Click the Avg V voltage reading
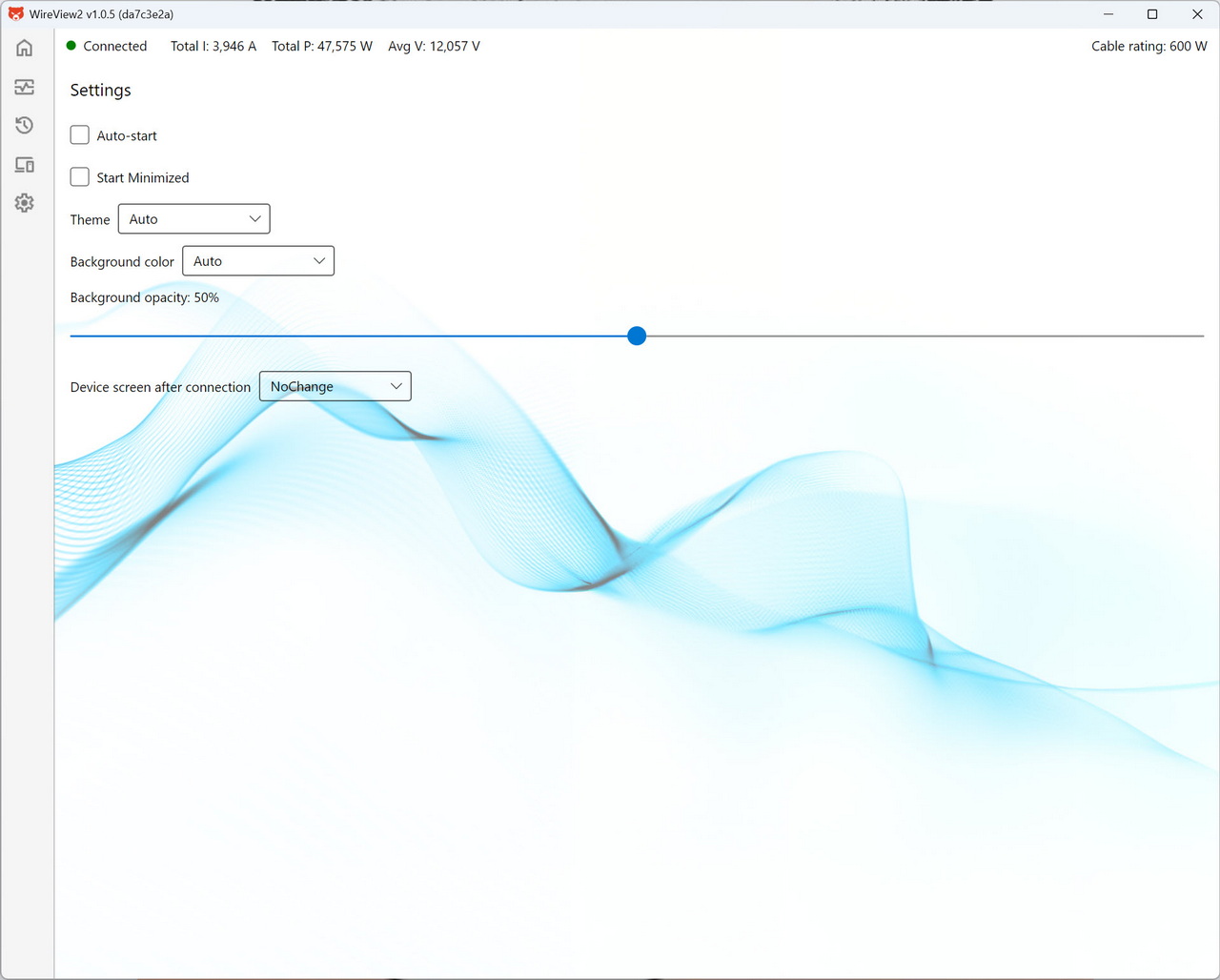Image resolution: width=1220 pixels, height=980 pixels. tap(434, 46)
